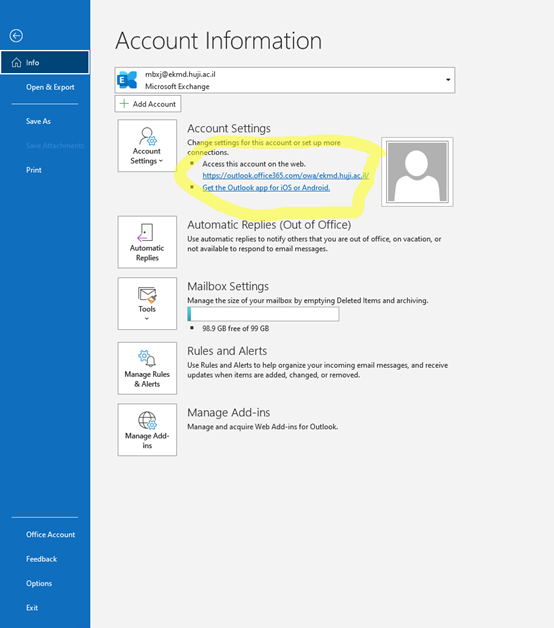
Task: Open the Tools mailbox dropdown
Action: [x=147, y=304]
